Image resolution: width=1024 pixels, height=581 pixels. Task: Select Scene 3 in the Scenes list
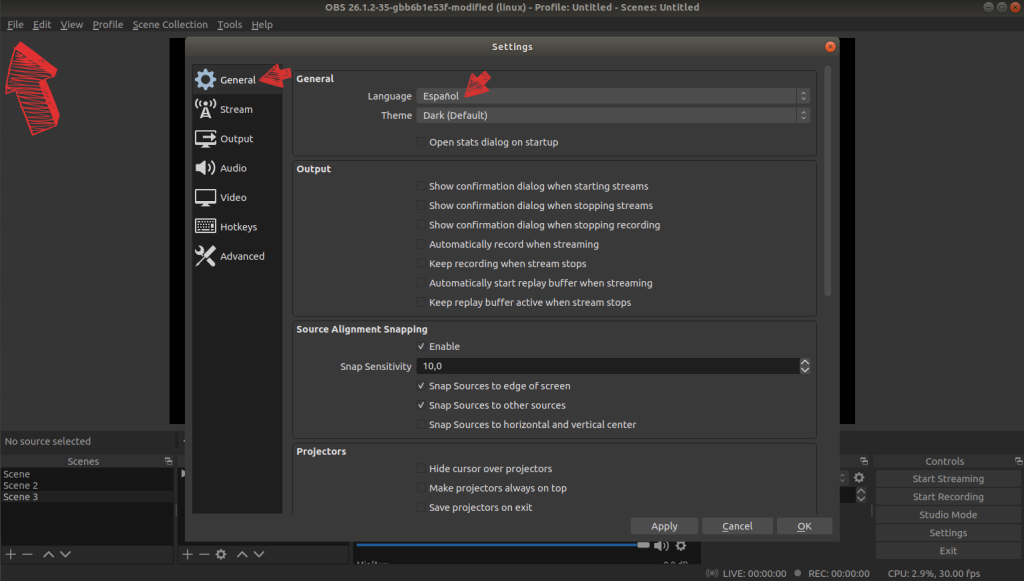[x=87, y=497]
